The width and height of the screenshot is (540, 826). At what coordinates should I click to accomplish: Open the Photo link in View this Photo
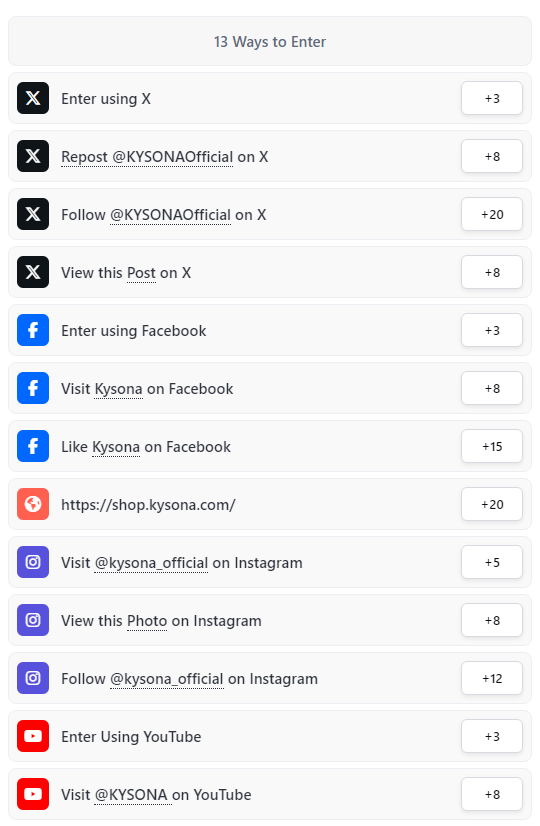tap(147, 621)
